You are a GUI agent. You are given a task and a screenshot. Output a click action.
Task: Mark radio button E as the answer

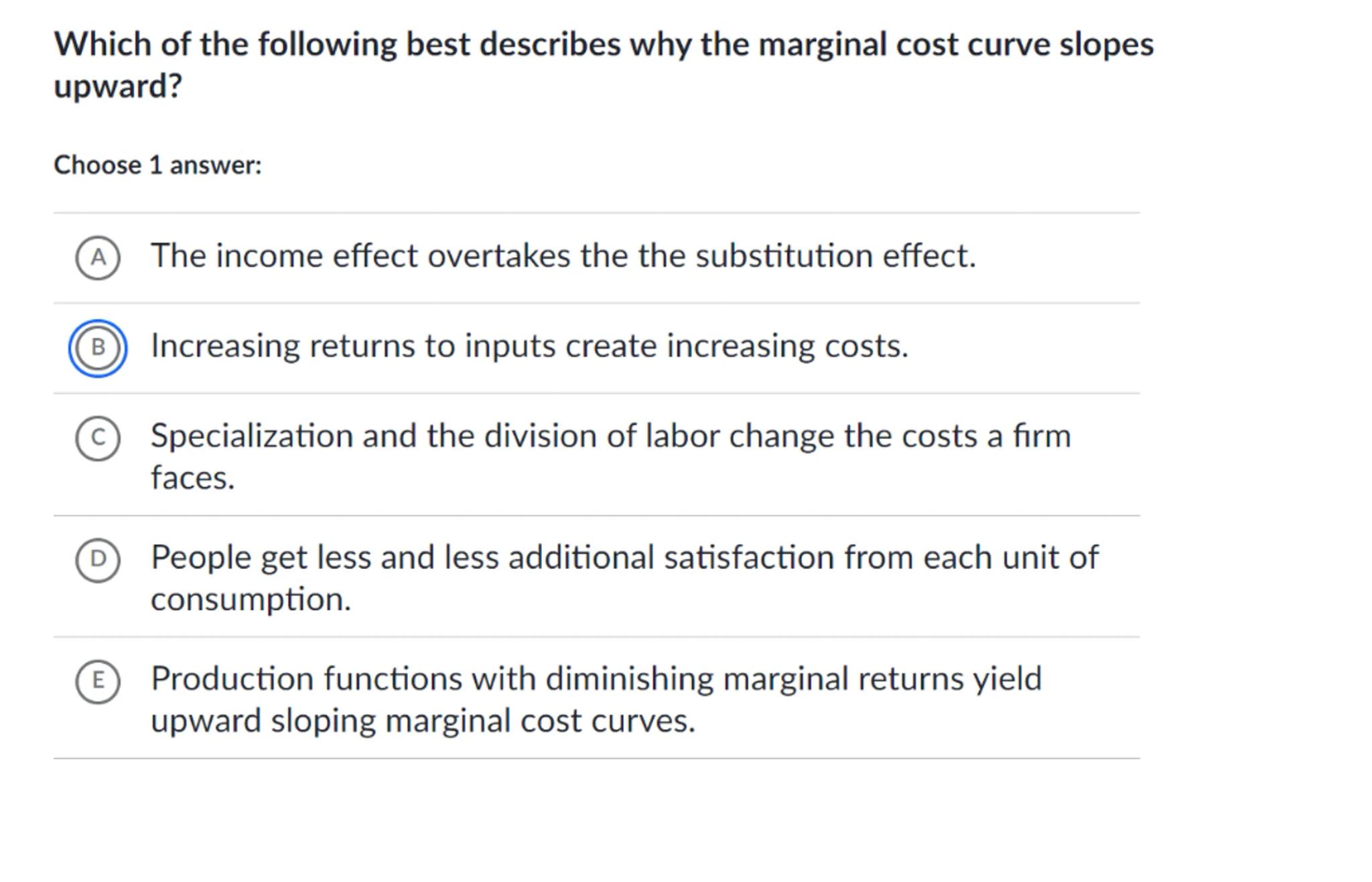click(98, 681)
